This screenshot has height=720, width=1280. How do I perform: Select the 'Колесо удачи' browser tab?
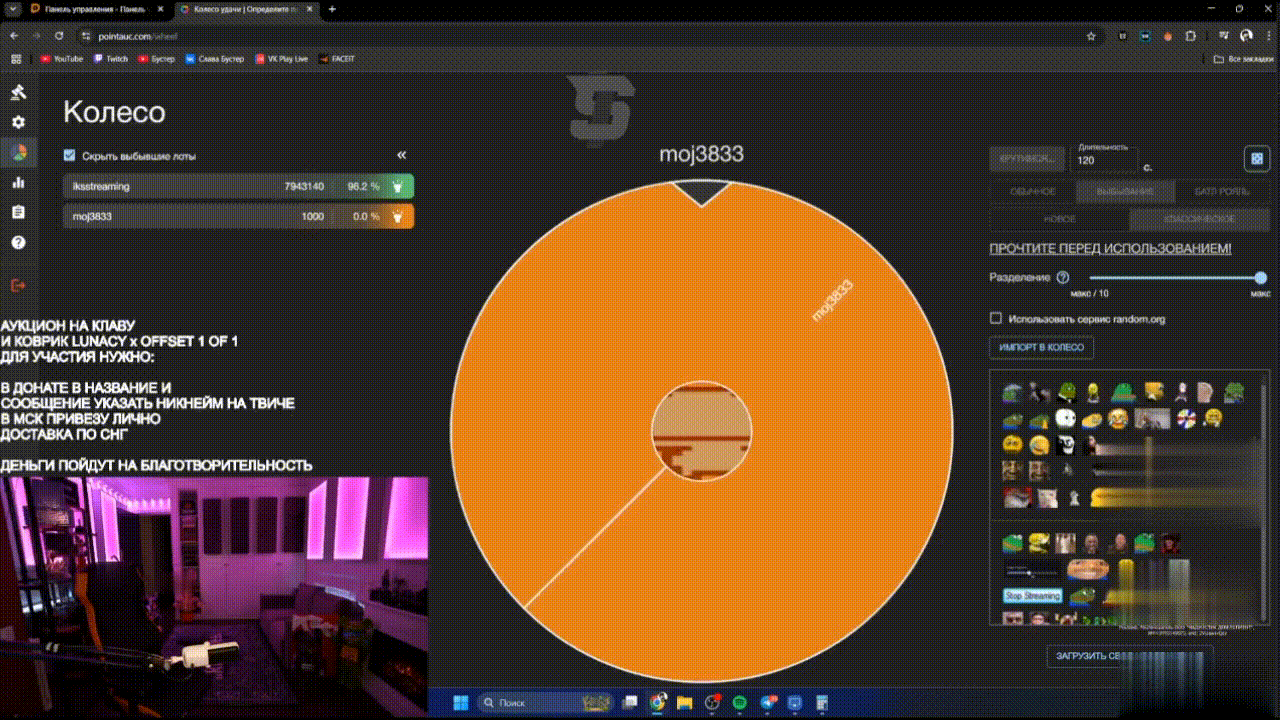(246, 9)
